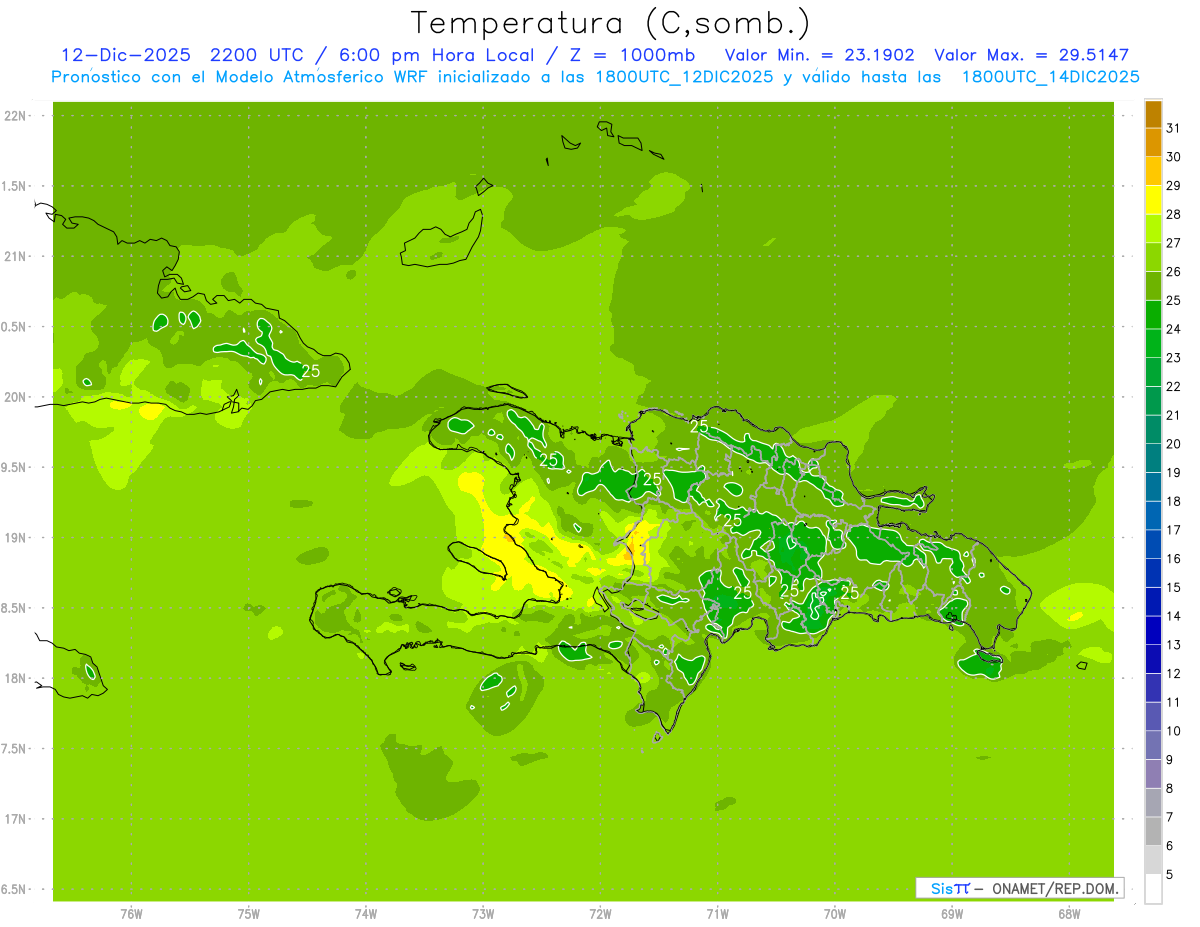Click the '70W' longitude axis label

pos(835,913)
